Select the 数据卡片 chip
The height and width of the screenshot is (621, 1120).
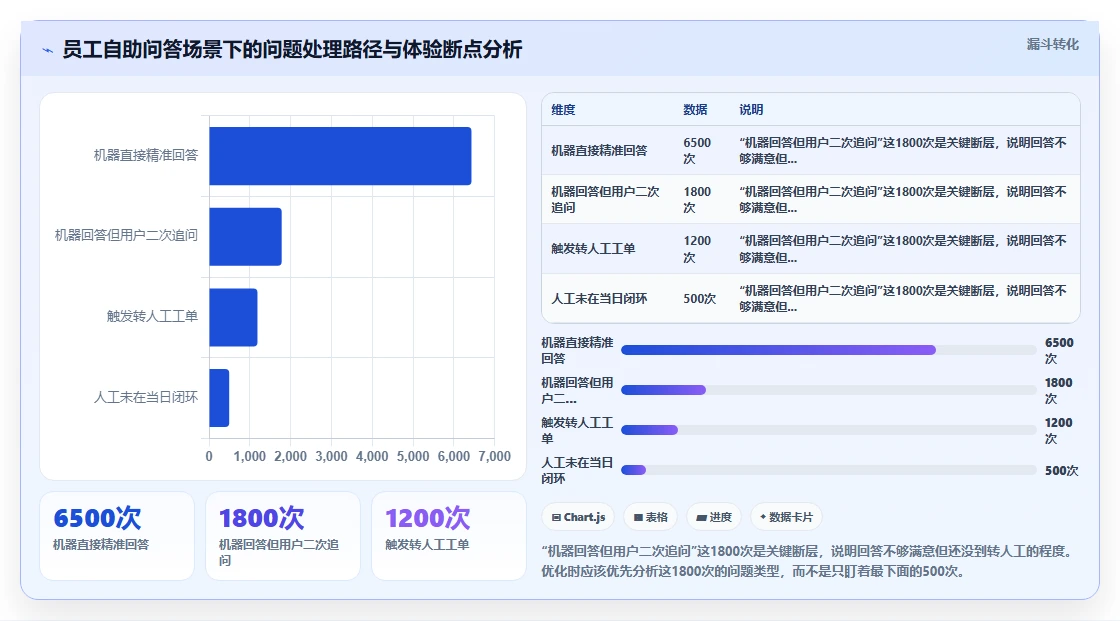point(786,517)
